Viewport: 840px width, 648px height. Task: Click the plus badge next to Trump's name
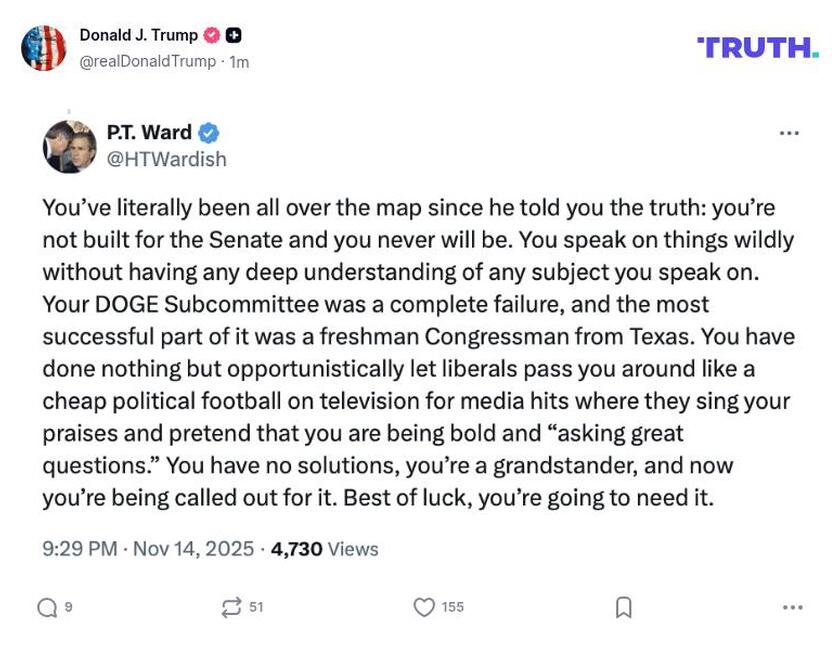(231, 32)
